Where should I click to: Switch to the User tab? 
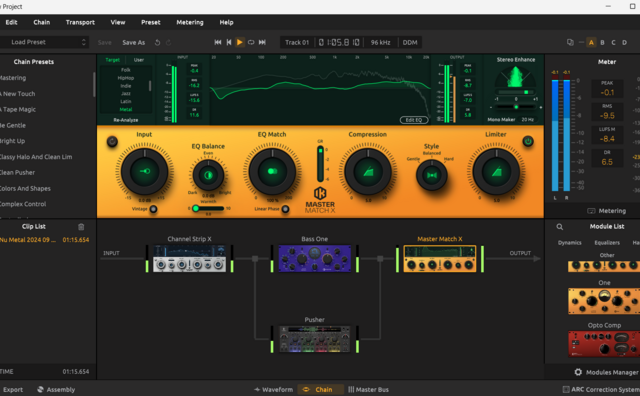point(139,60)
